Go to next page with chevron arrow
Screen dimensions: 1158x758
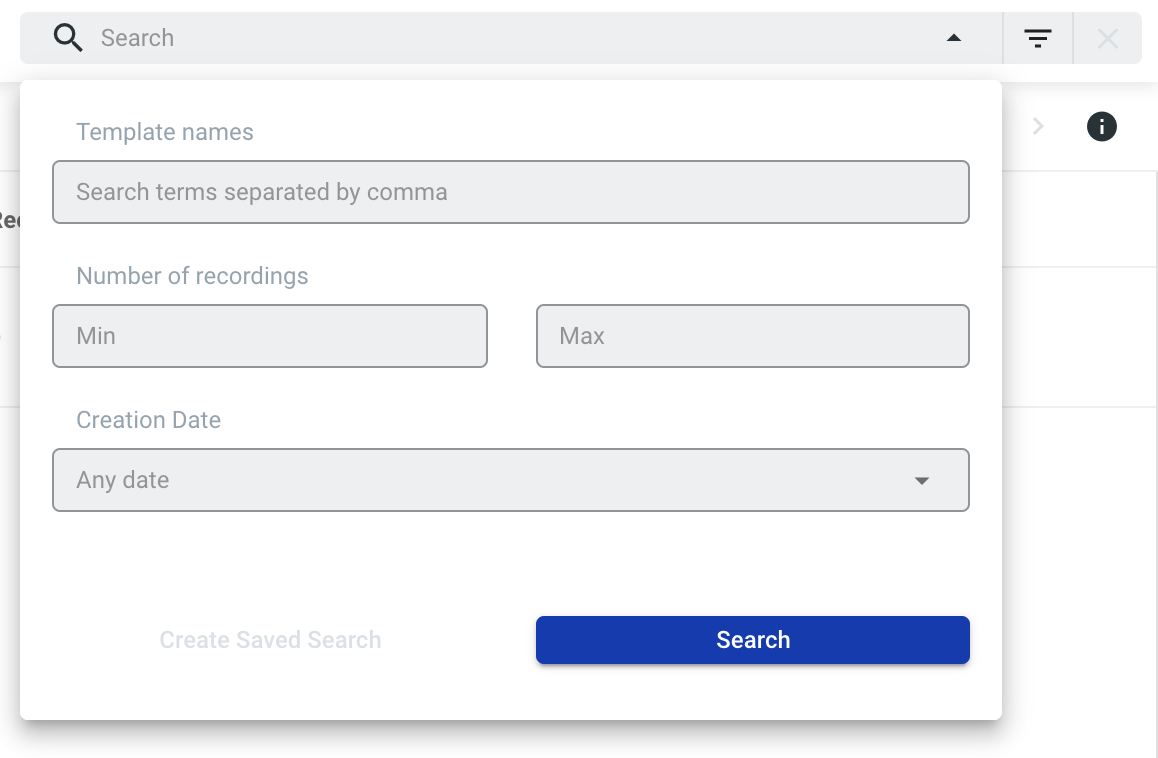pos(1038,127)
